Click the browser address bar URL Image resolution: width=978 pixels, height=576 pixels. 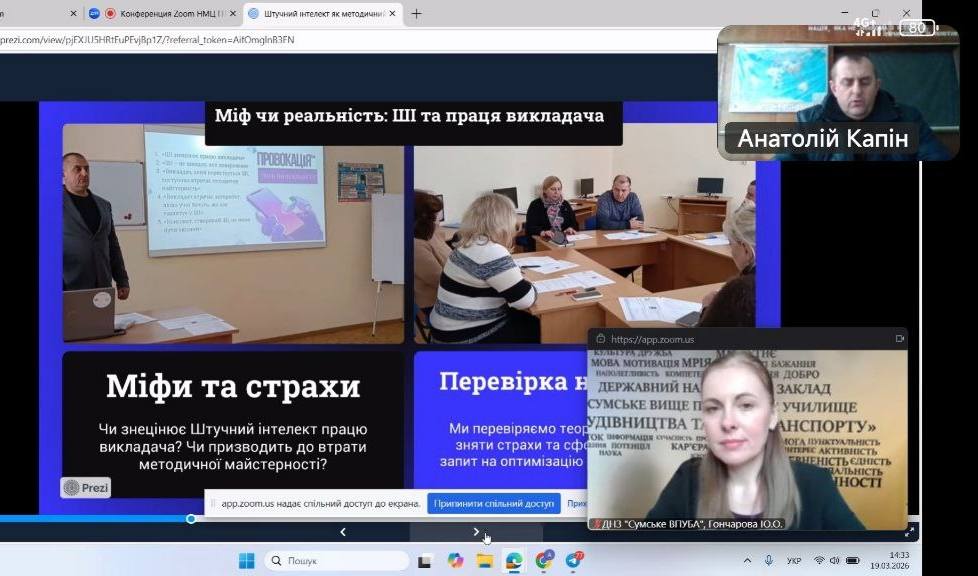(x=150, y=39)
